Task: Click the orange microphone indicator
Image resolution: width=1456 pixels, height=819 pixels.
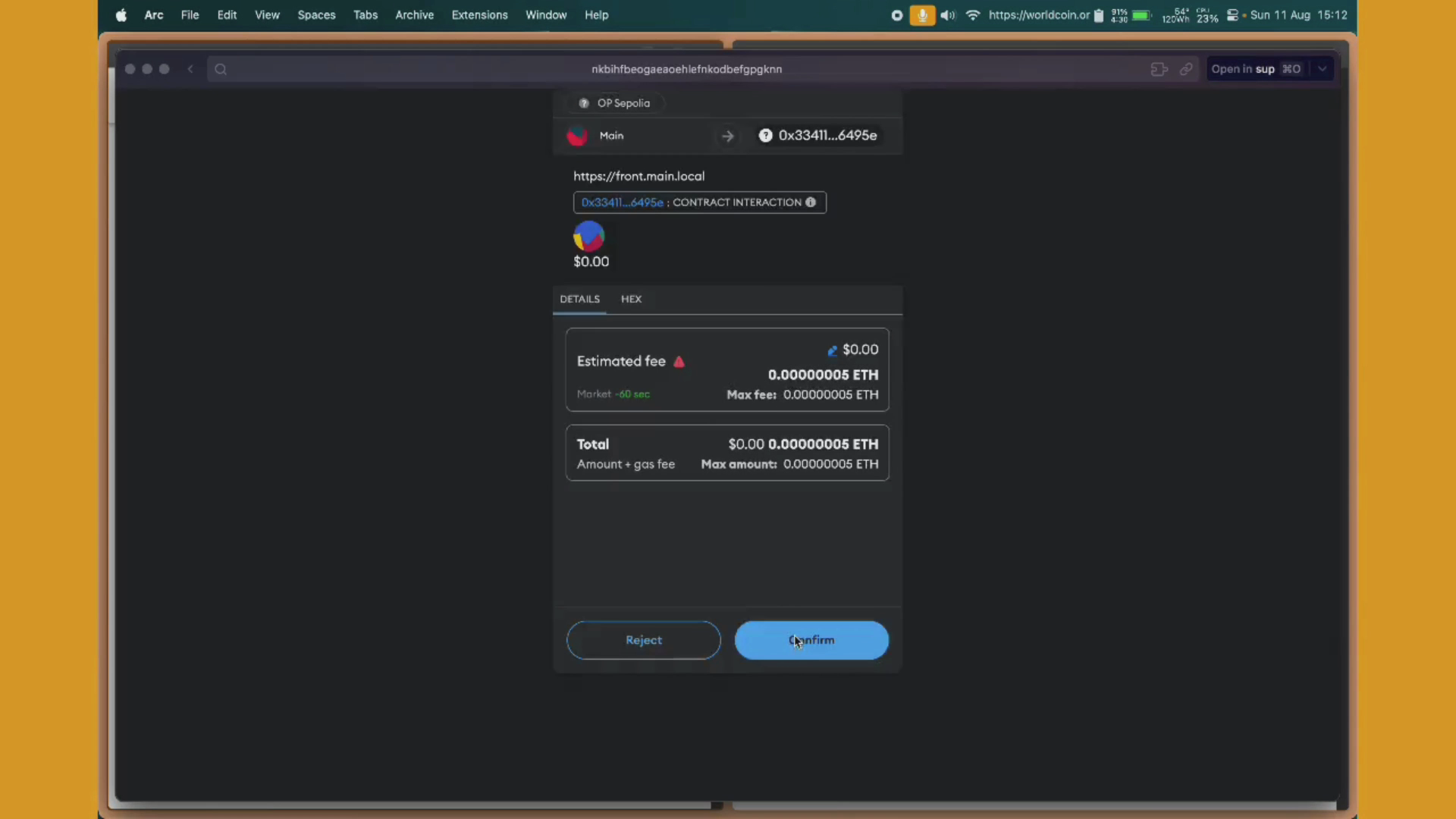Action: point(922,15)
